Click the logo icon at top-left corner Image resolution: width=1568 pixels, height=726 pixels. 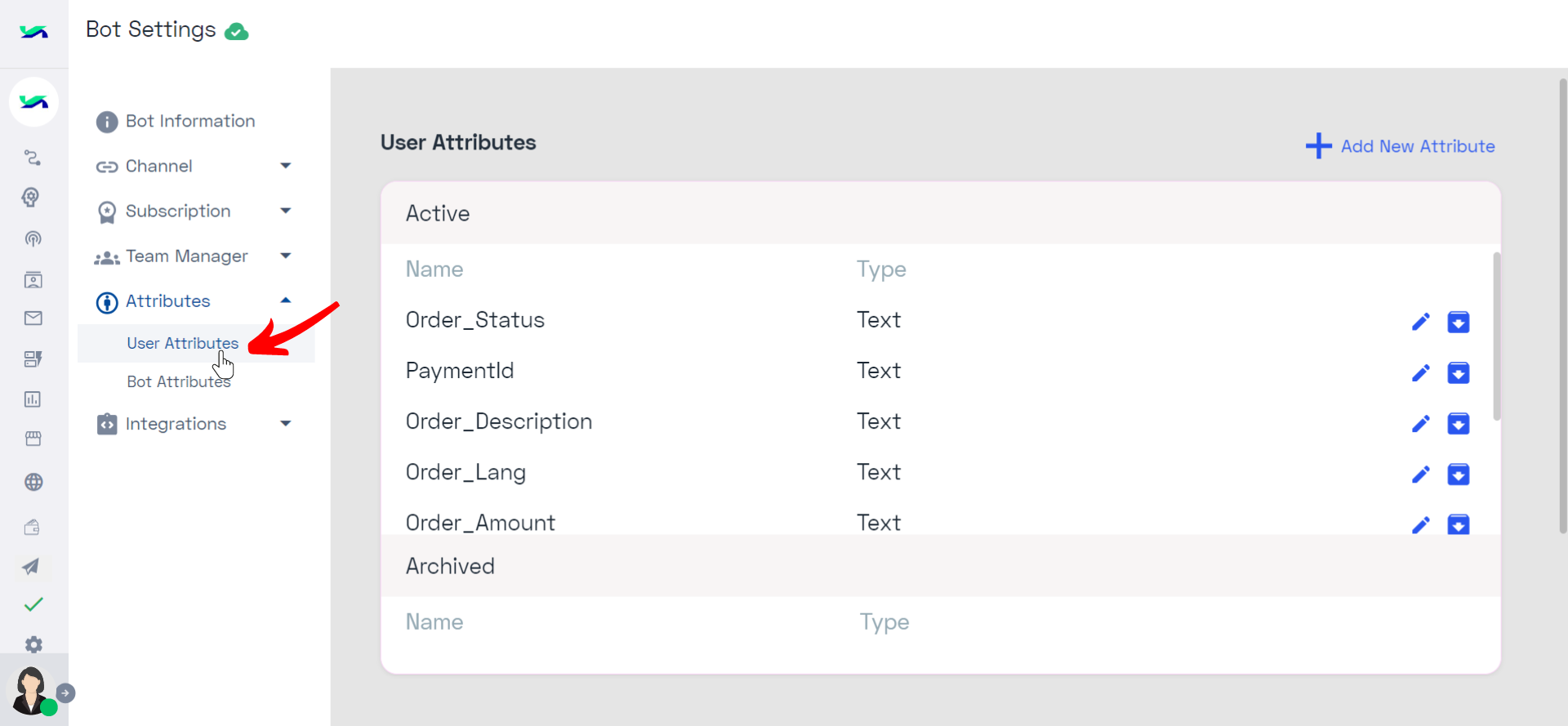coord(33,32)
